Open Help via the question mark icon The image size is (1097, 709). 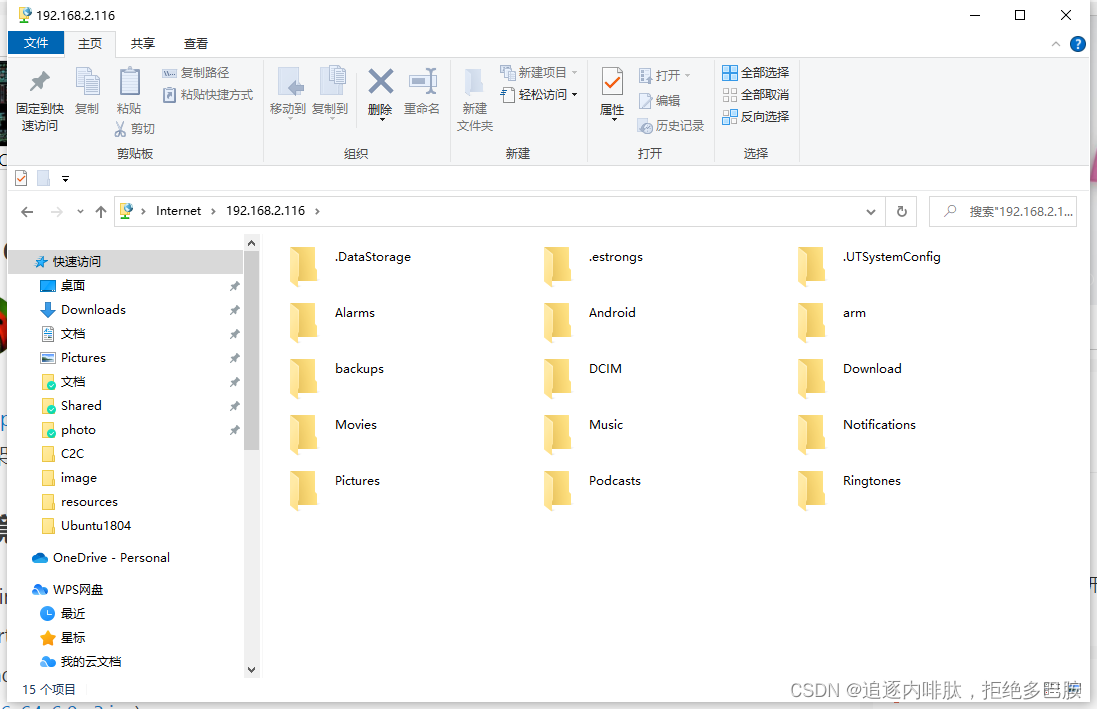[x=1078, y=44]
